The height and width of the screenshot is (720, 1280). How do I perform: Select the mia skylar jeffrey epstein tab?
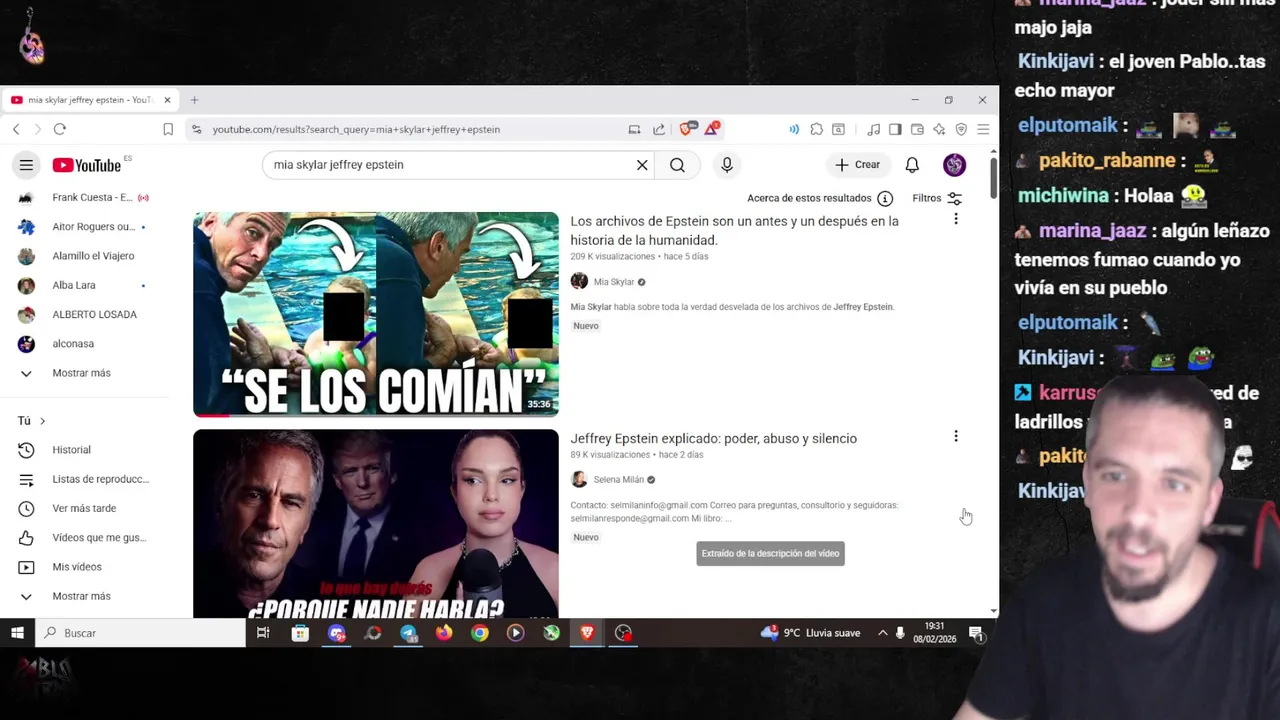pyautogui.click(x=90, y=100)
